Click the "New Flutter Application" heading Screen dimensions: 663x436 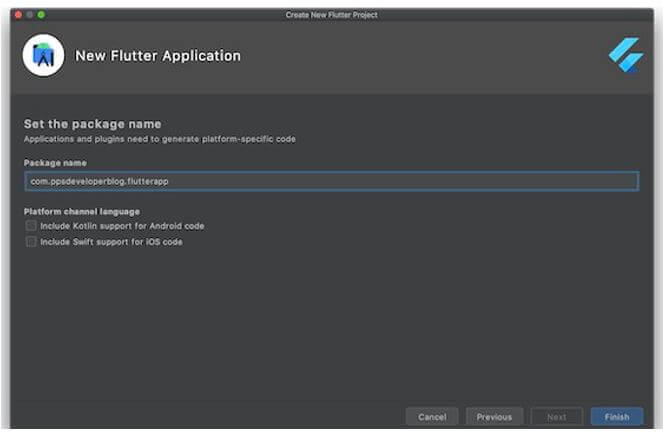click(158, 56)
